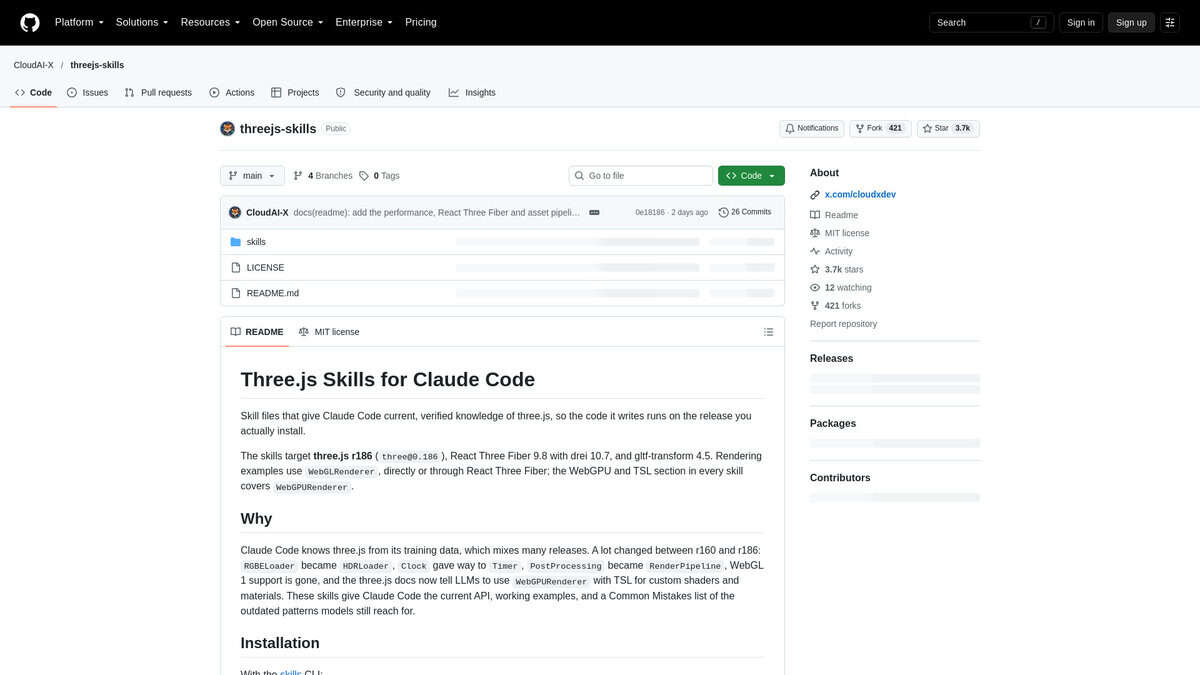Click the Tags icon showing 0 Tags

pyautogui.click(x=364, y=176)
